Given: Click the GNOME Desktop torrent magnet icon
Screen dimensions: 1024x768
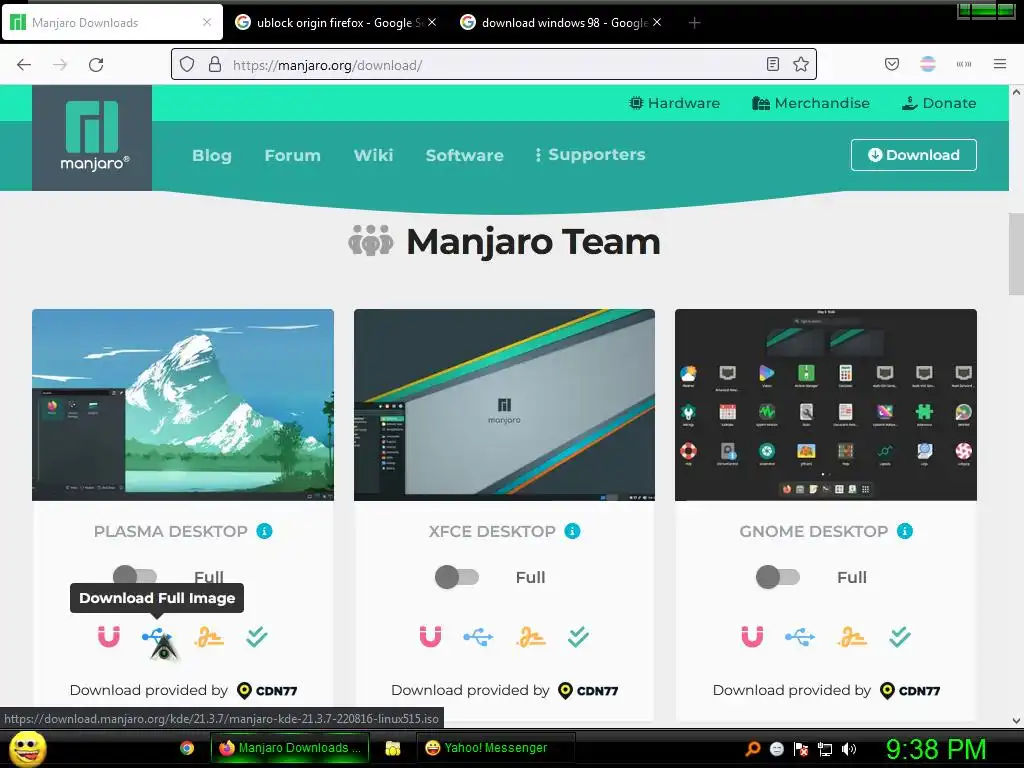Looking at the screenshot, I should coord(752,636).
